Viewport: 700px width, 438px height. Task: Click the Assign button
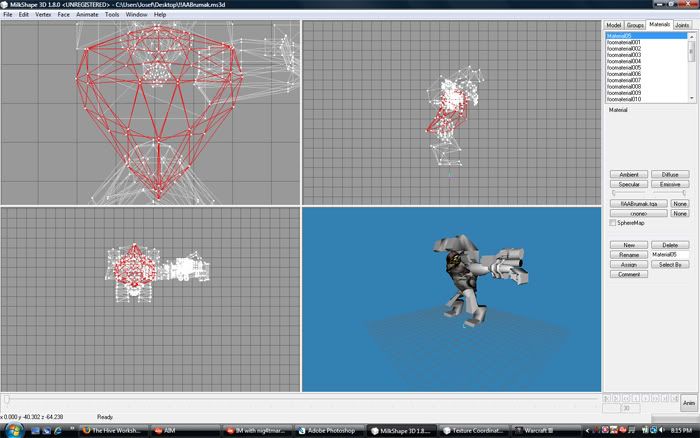point(629,265)
